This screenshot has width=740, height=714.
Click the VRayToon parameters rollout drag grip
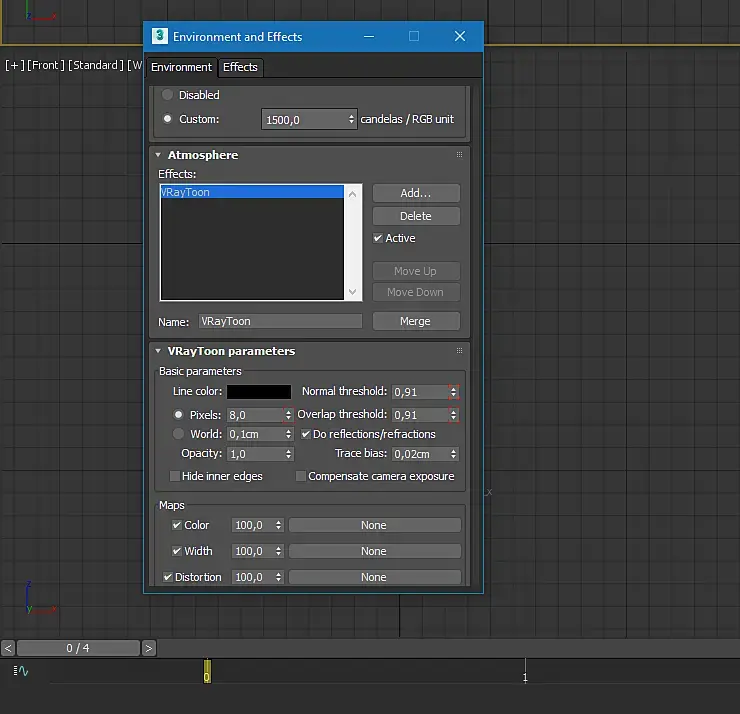[459, 351]
